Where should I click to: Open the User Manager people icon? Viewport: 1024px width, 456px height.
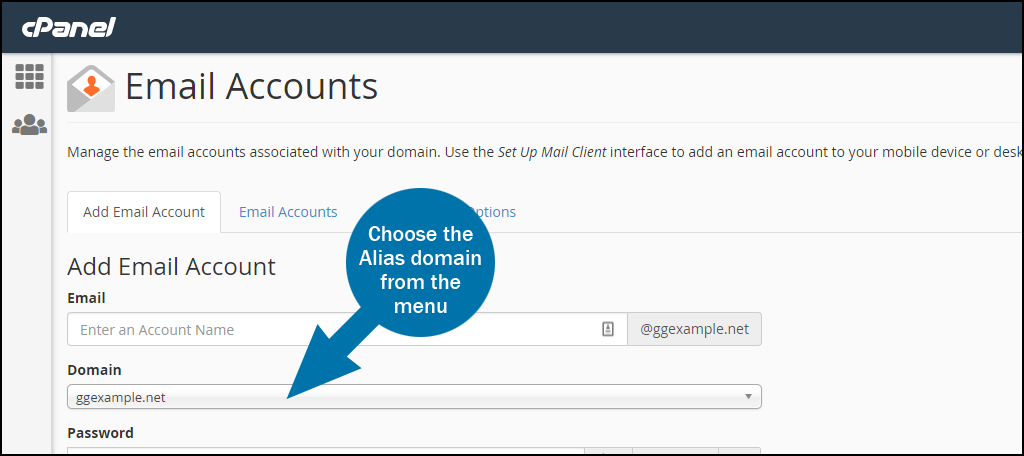29,125
